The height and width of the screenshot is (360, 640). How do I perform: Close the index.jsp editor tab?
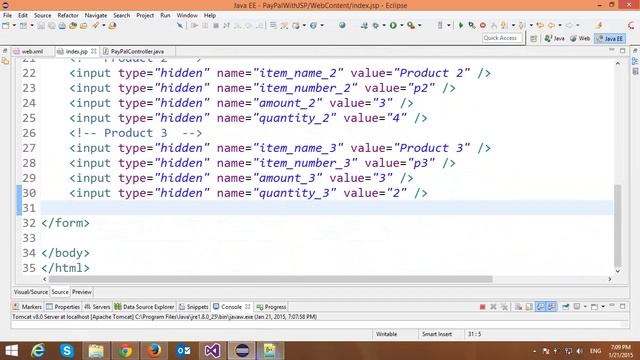click(x=94, y=51)
